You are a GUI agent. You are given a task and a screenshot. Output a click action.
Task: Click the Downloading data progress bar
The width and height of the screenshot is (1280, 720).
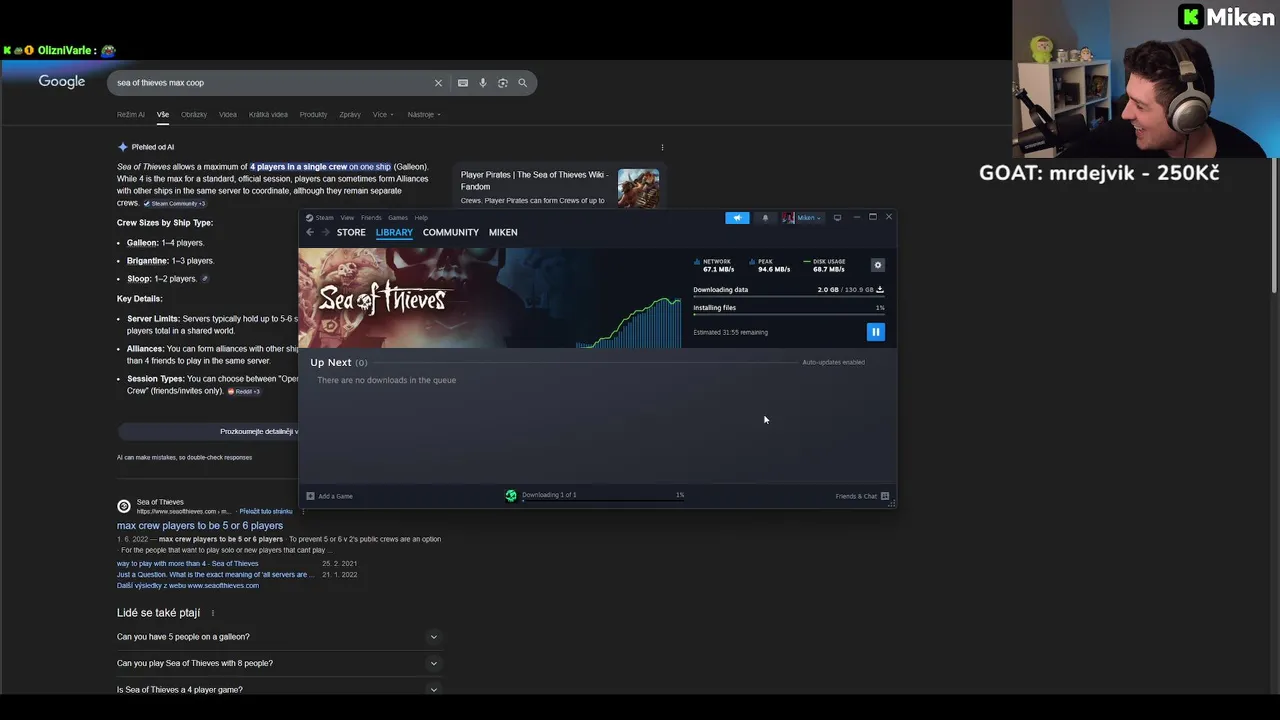[x=788, y=297]
